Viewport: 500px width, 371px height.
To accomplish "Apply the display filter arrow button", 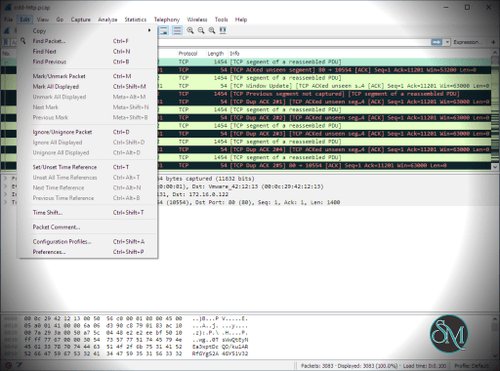I will point(436,42).
